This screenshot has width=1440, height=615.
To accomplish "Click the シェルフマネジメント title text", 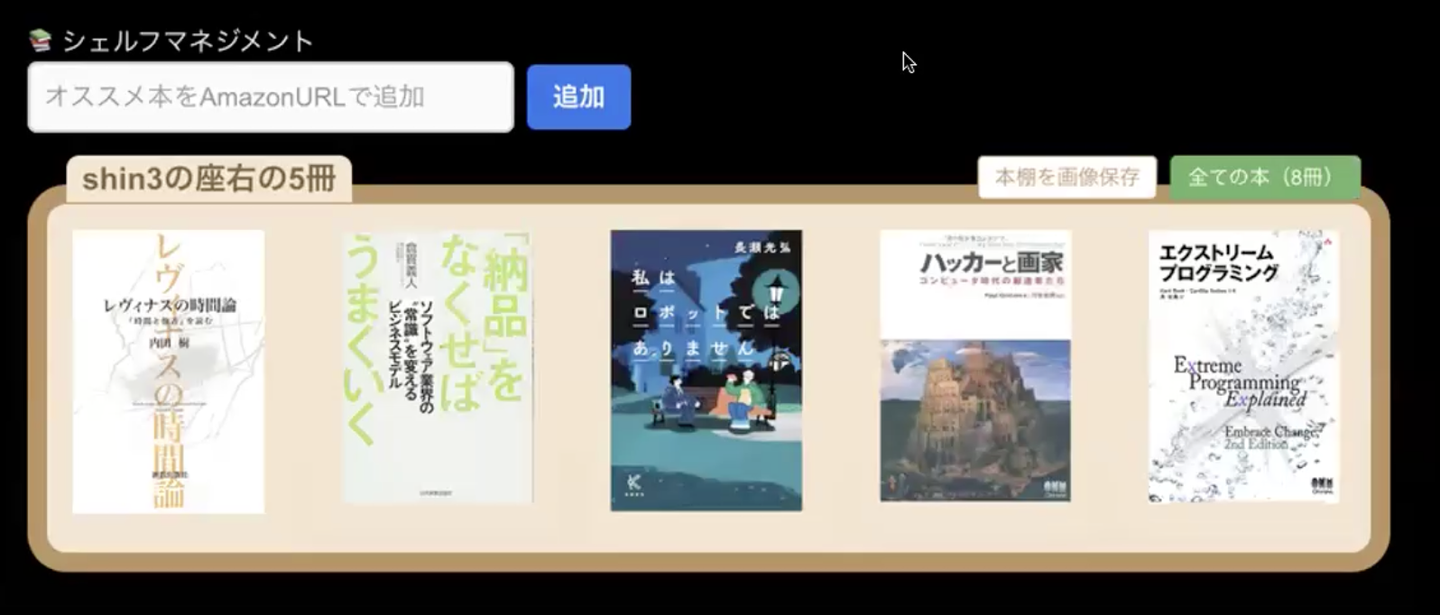I will (188, 41).
